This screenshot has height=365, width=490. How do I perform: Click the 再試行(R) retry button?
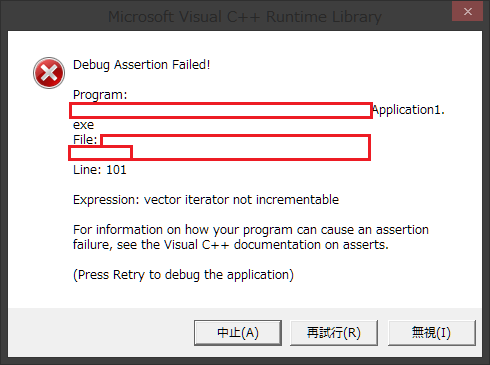click(x=334, y=333)
